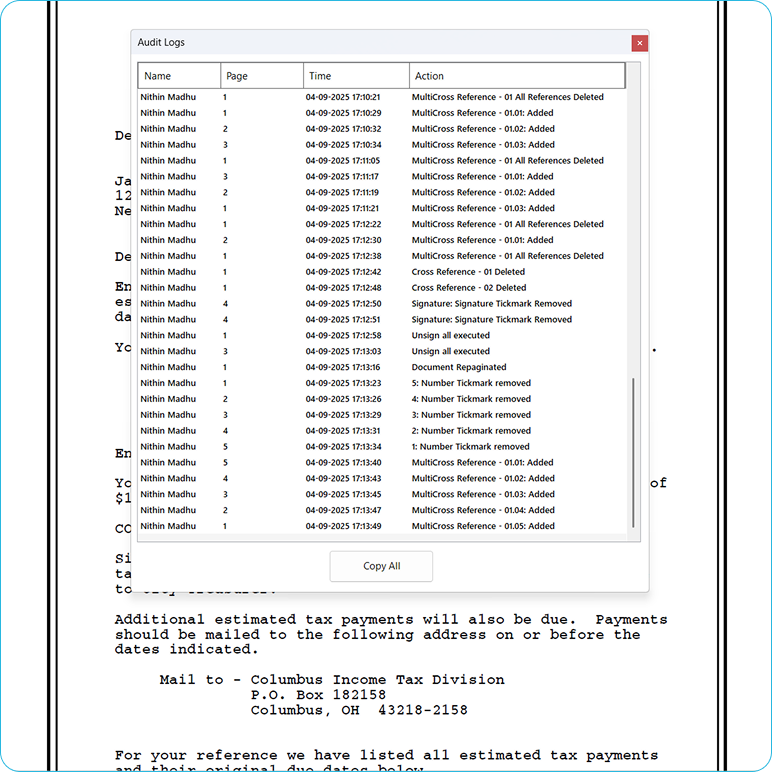Sort by the Time column header
Screen dimensions: 772x772
356,76
